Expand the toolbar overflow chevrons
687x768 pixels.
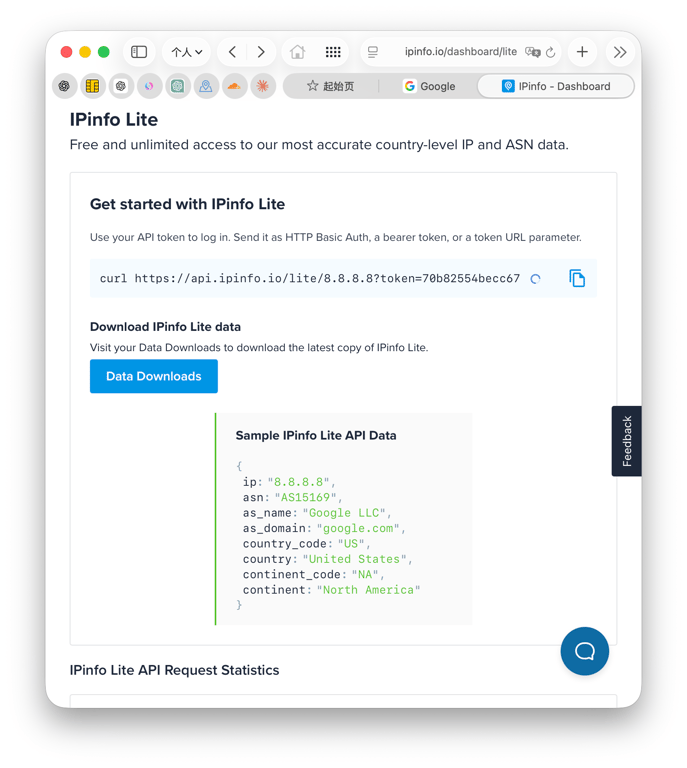(620, 52)
